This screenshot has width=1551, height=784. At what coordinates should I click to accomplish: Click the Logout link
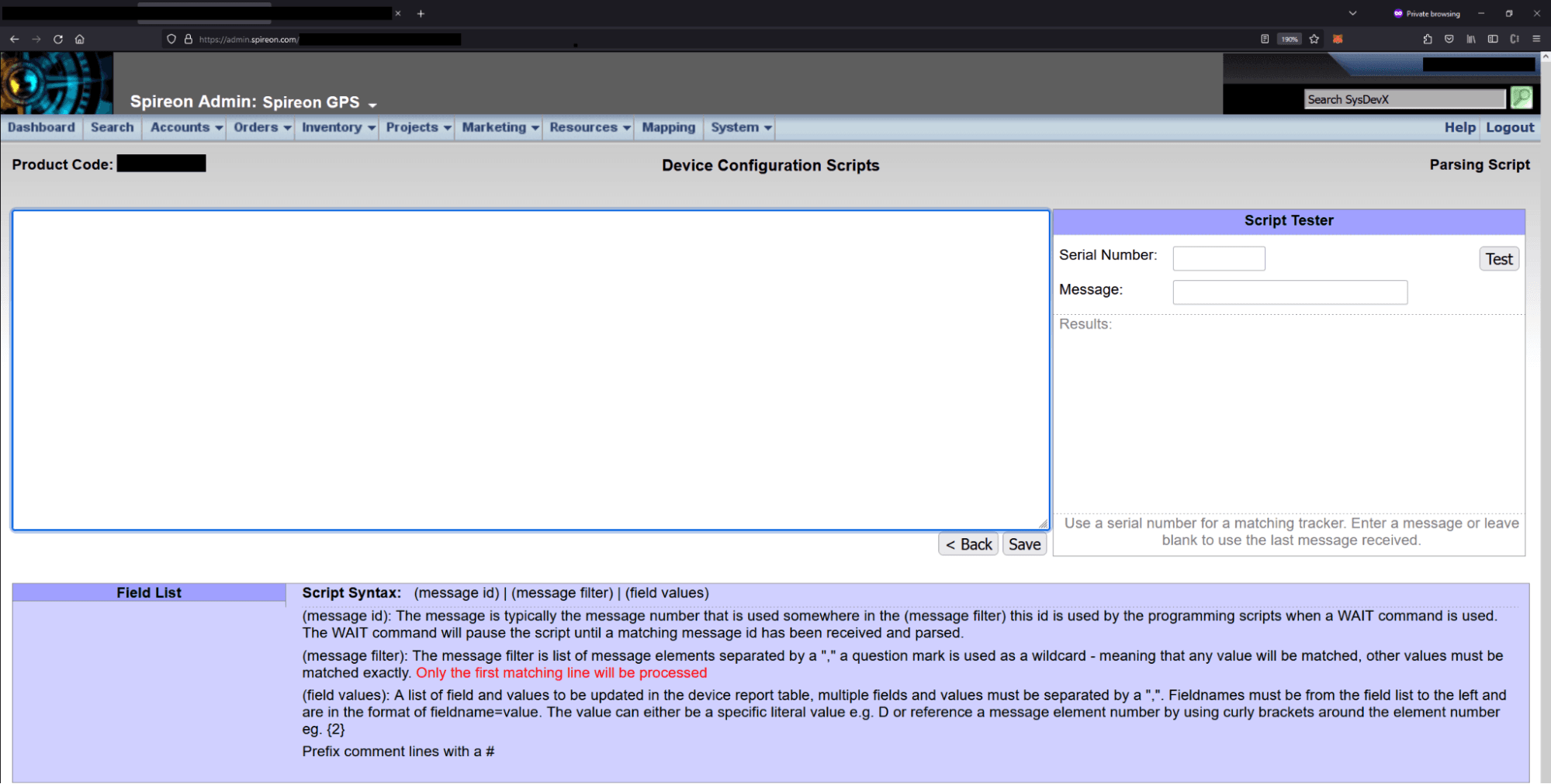pos(1510,127)
